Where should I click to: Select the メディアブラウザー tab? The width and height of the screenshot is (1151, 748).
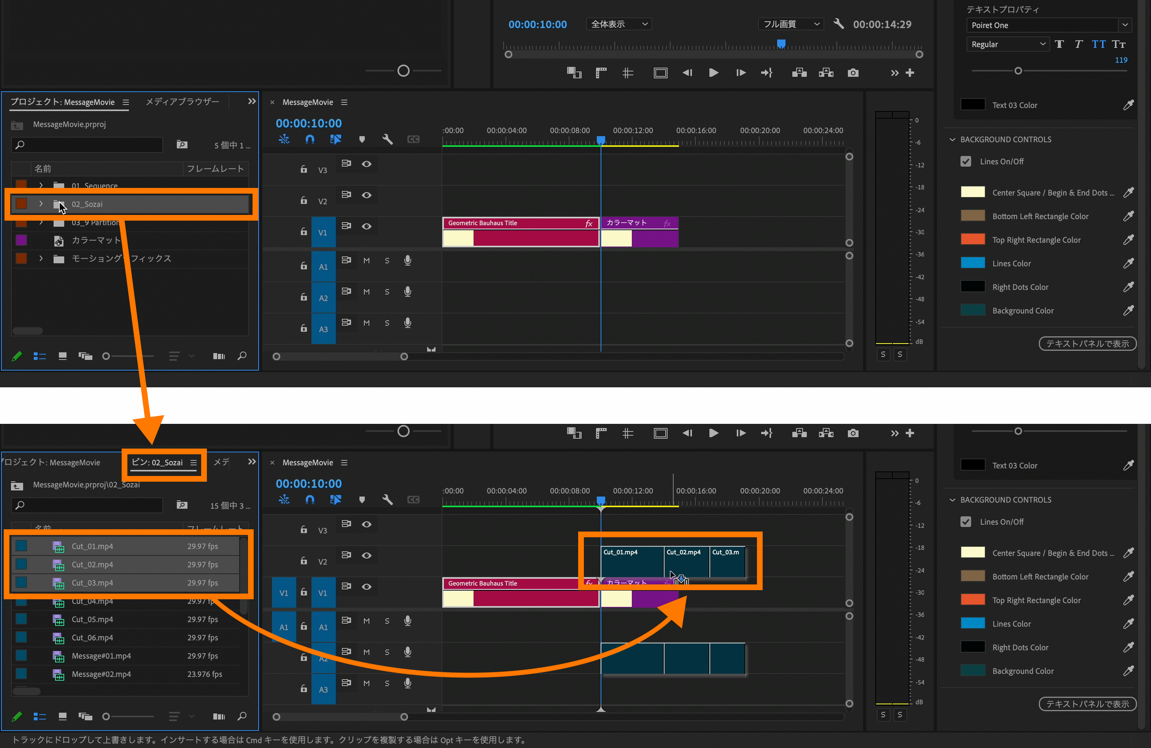[182, 102]
